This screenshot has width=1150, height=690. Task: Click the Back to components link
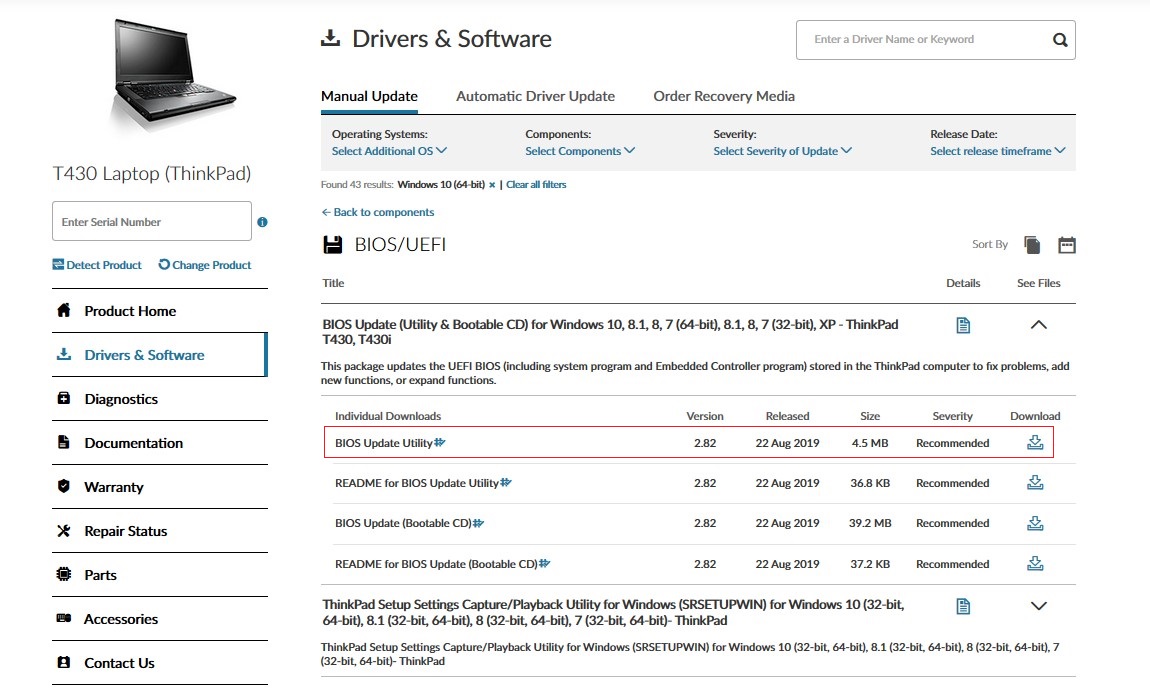[x=378, y=212]
